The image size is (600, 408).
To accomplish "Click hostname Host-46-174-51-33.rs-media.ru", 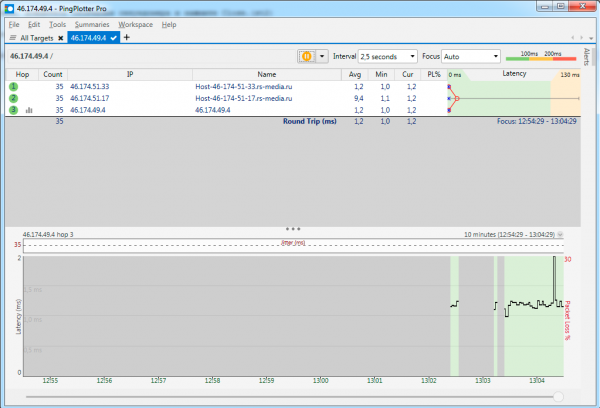I will pos(243,86).
